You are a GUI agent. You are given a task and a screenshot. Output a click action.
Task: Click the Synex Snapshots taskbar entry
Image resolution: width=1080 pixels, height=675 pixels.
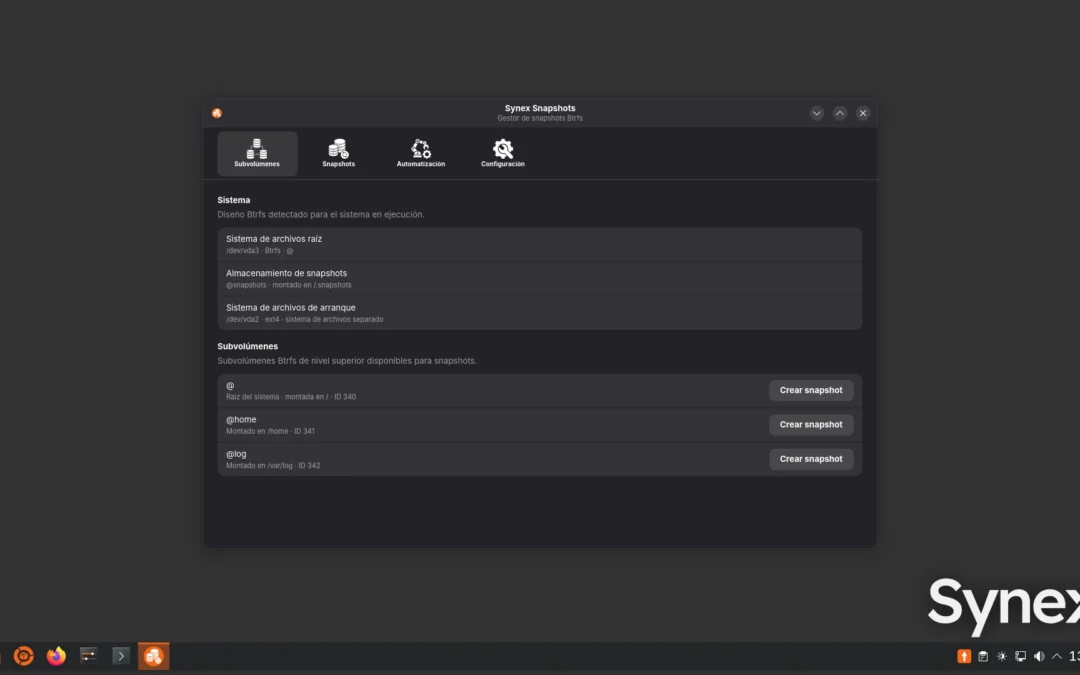154,656
